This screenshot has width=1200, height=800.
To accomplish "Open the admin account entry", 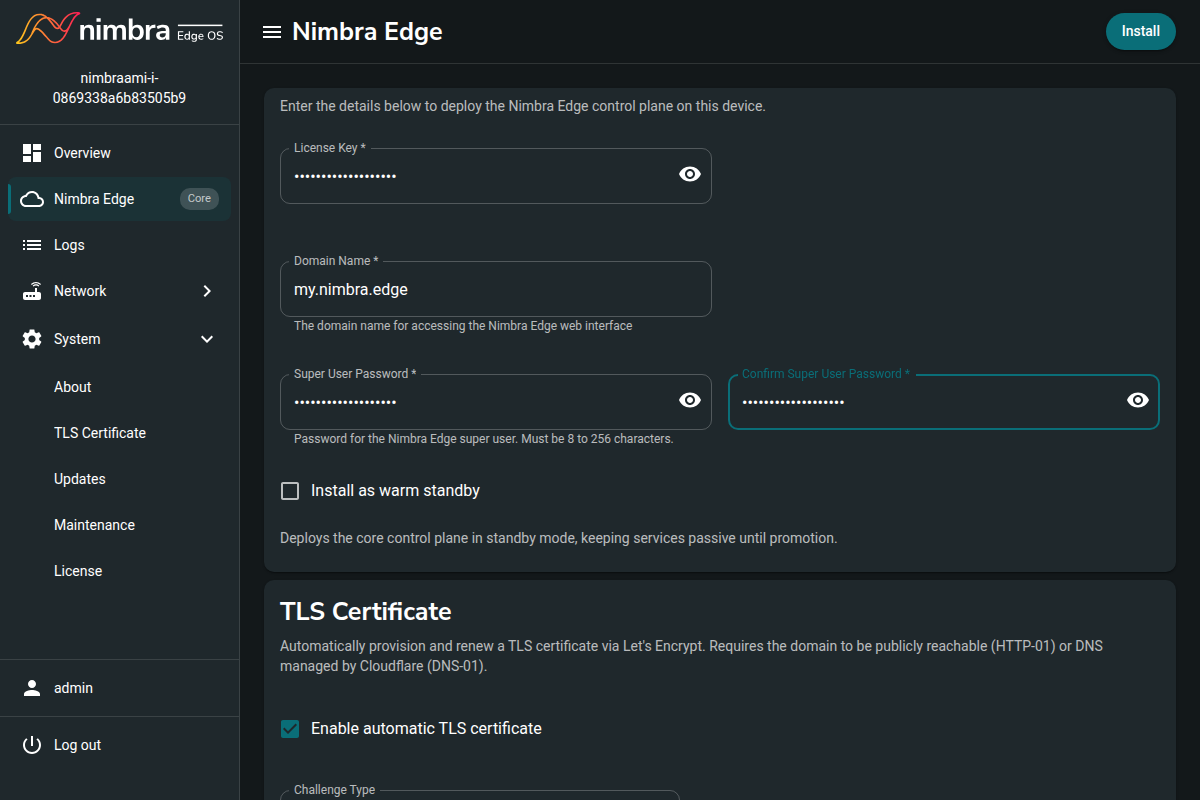I will 119,688.
